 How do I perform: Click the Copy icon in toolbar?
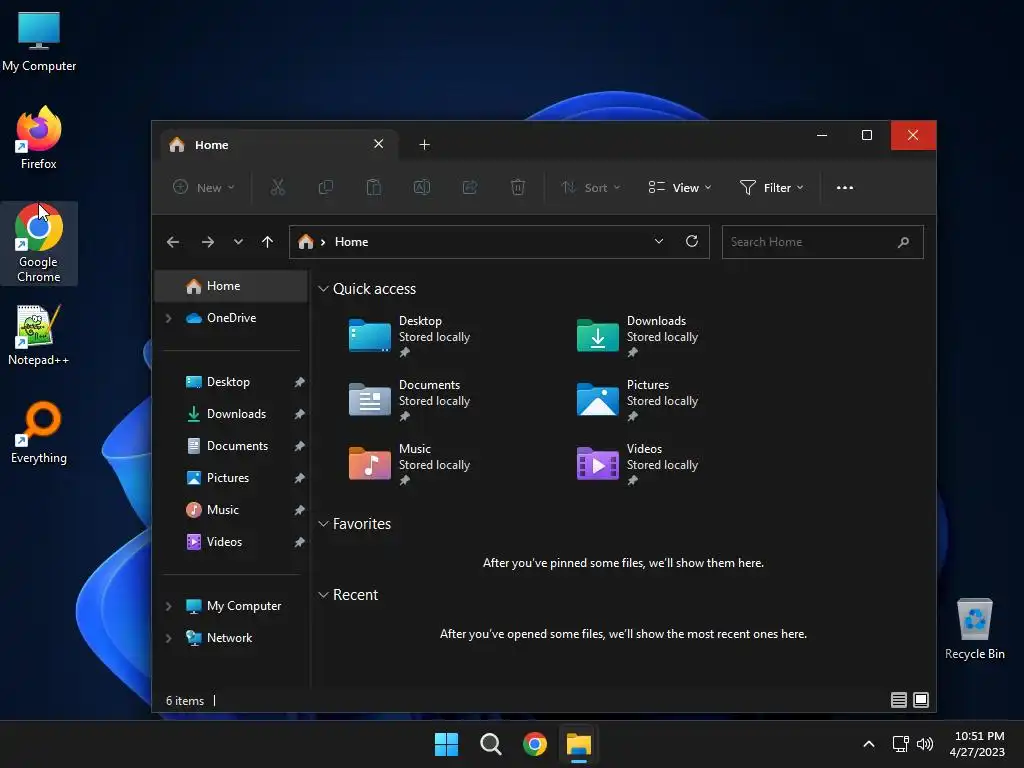click(325, 187)
